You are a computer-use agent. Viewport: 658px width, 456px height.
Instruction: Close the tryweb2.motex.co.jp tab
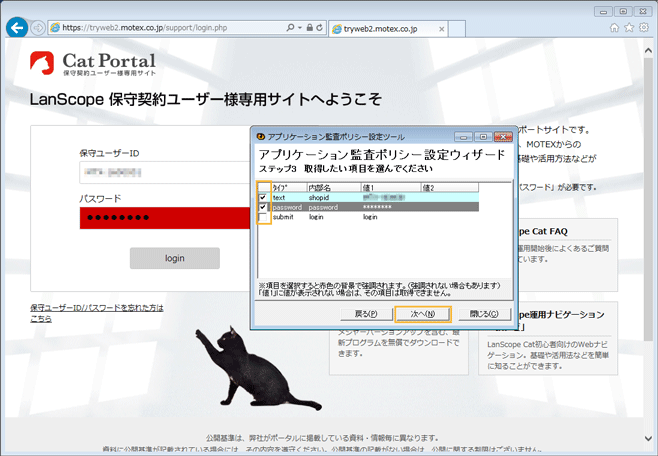click(441, 29)
